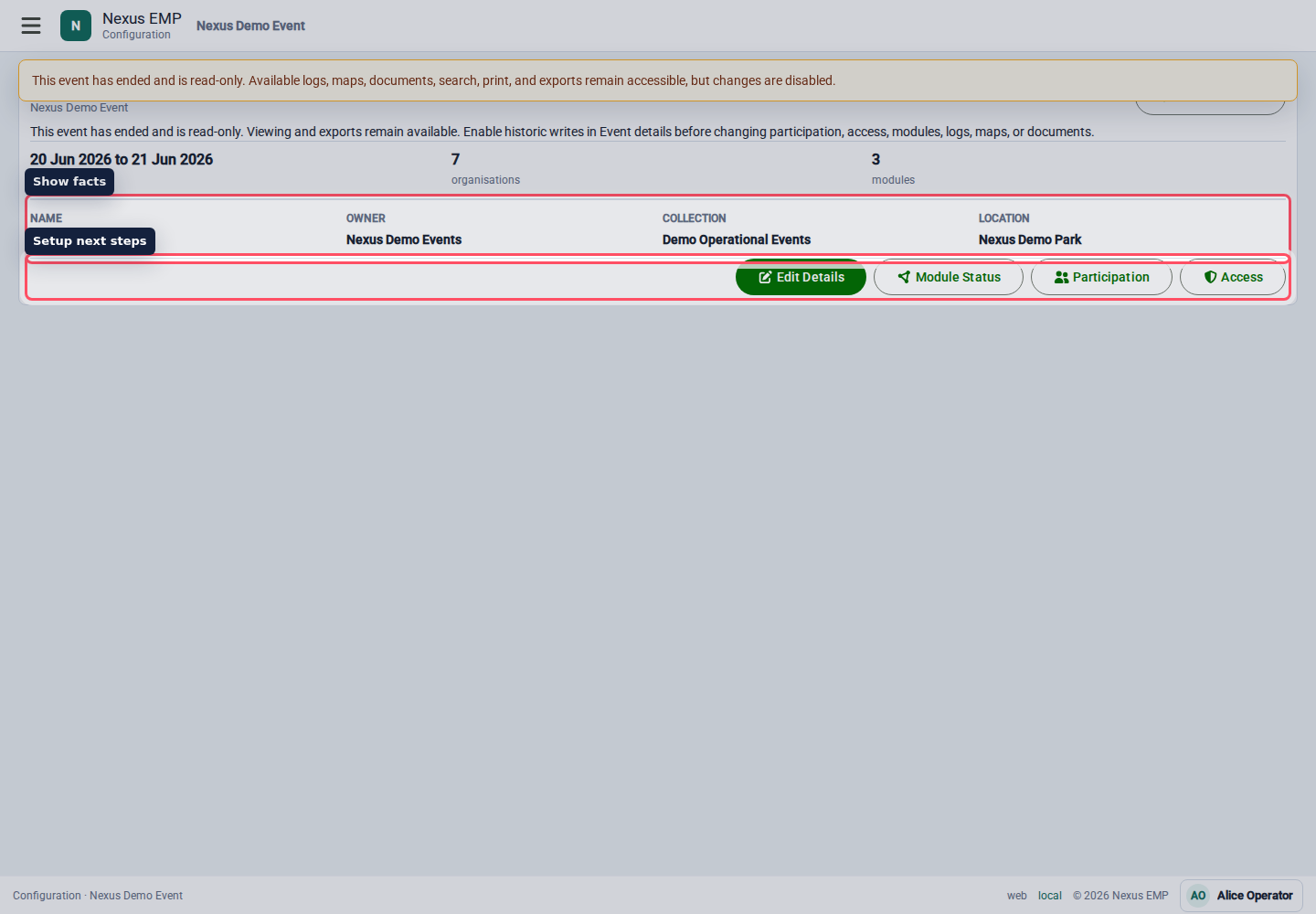1316x914 pixels.
Task: Click the COLLECTION field label
Action: tap(695, 218)
